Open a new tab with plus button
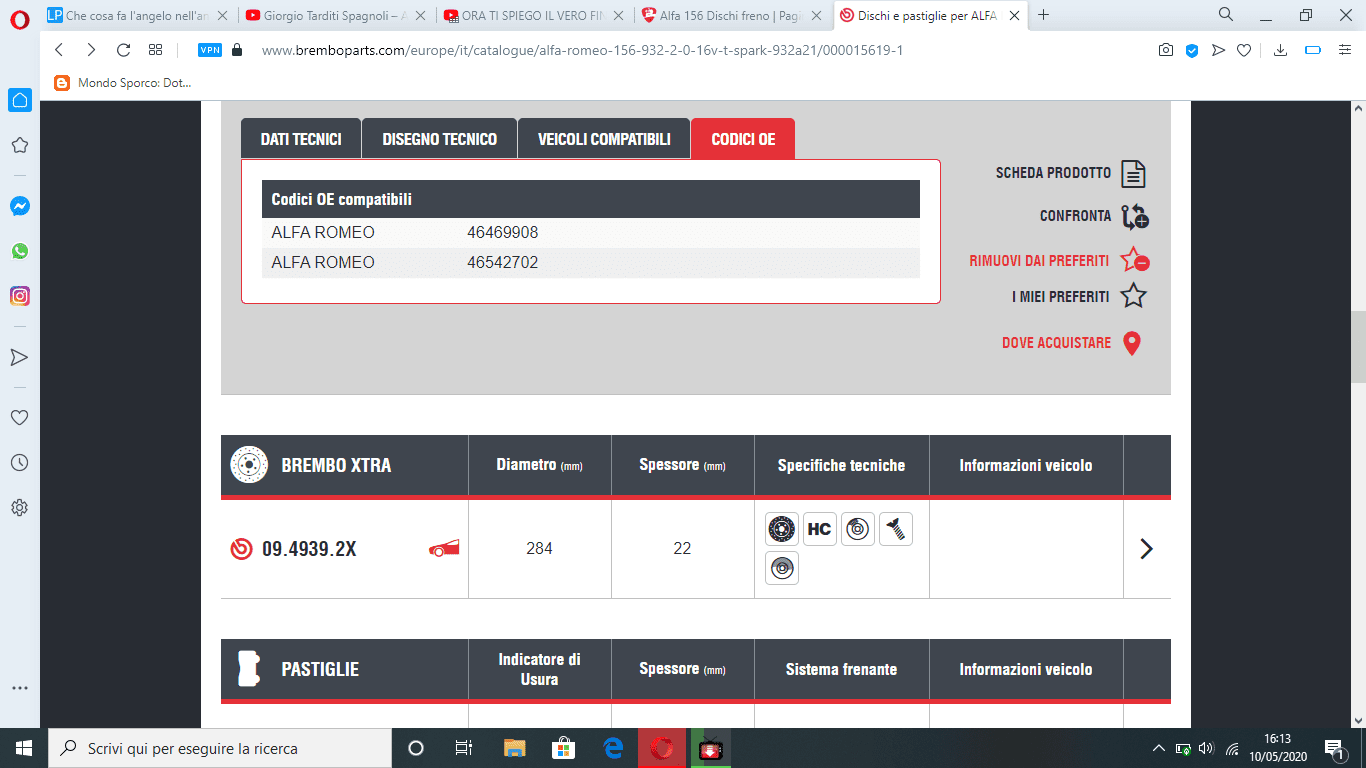 [1044, 15]
